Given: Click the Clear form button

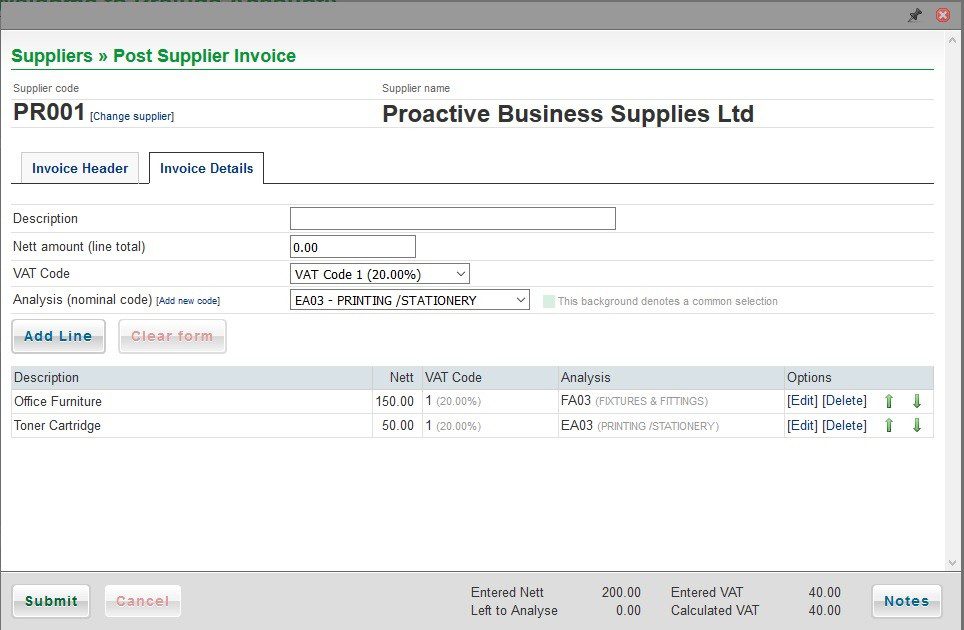Looking at the screenshot, I should pos(172,336).
